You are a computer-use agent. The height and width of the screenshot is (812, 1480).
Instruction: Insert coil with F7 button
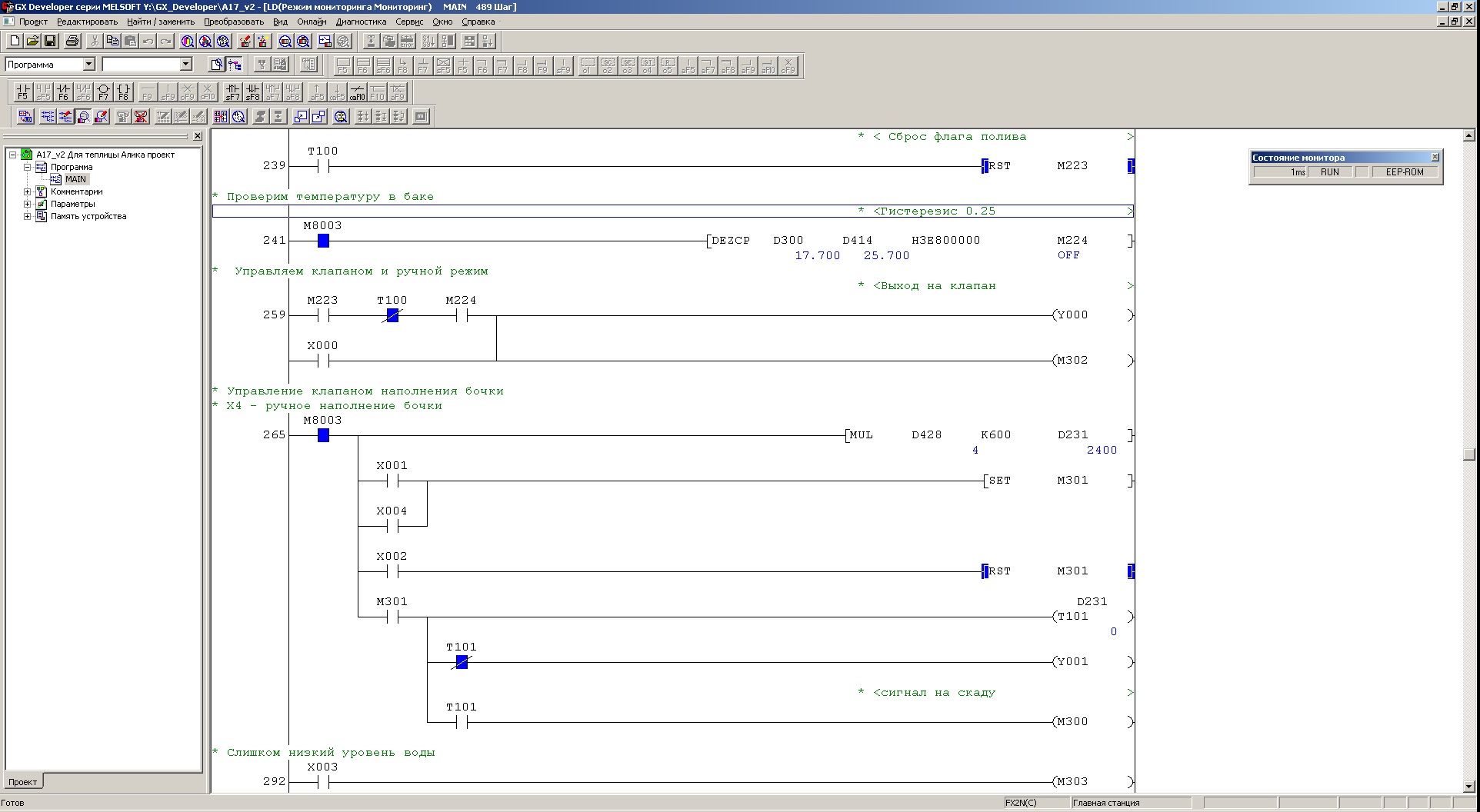point(103,92)
